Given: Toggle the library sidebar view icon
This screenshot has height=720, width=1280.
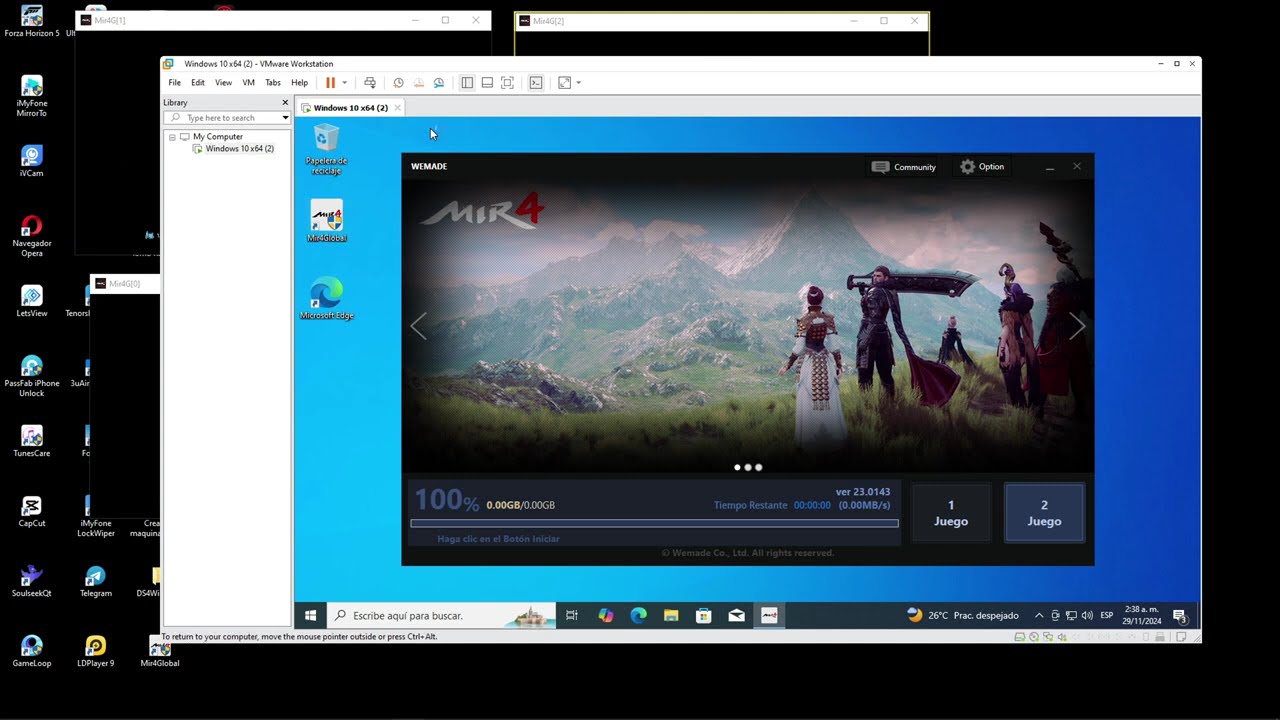Looking at the screenshot, I should [467, 83].
